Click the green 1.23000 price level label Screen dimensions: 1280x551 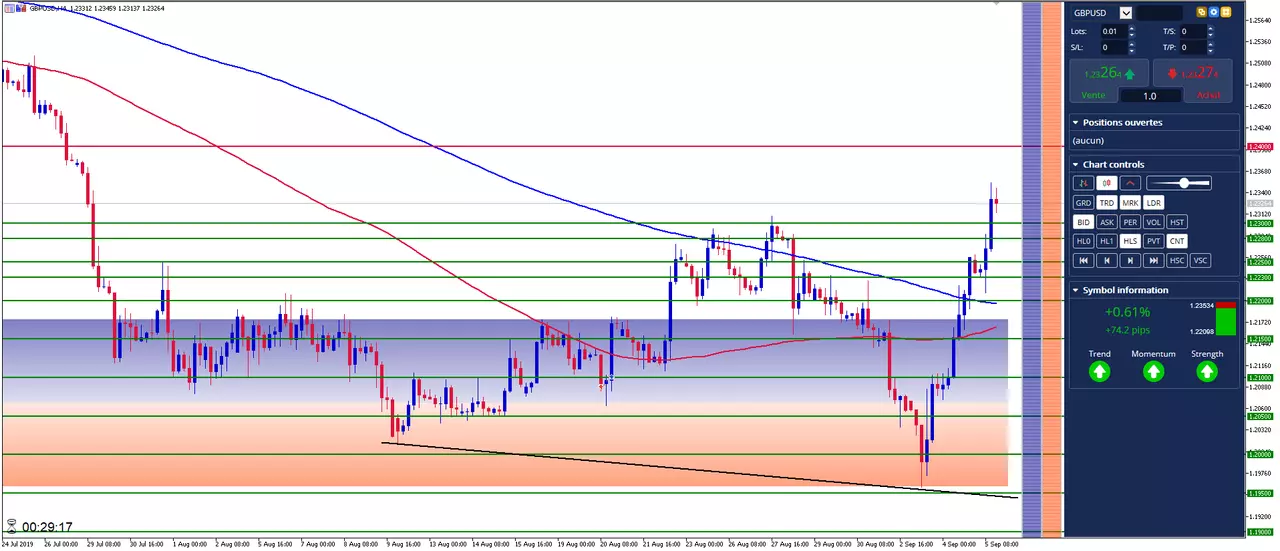(x=1258, y=224)
